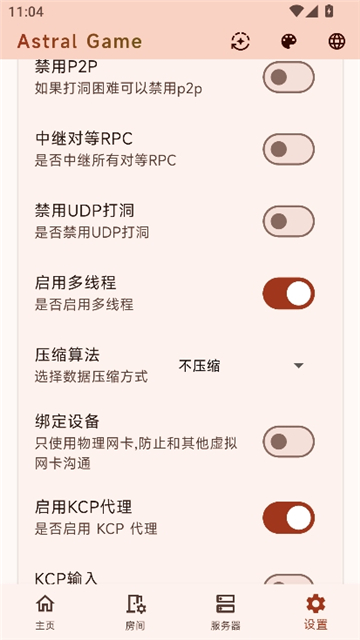Screen dimensions: 360x640
Task: Toggle the partially visible KCP输入 switch
Action: [x=289, y=579]
